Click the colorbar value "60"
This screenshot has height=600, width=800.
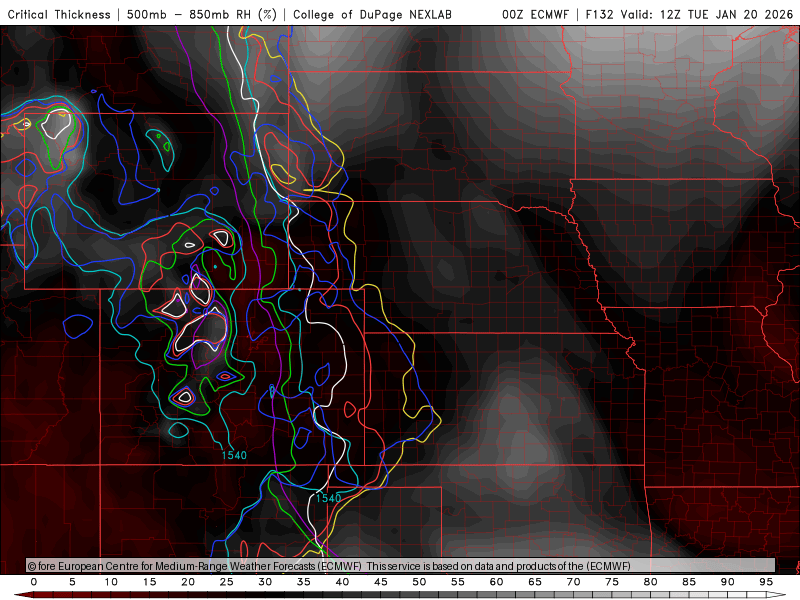coord(496,582)
